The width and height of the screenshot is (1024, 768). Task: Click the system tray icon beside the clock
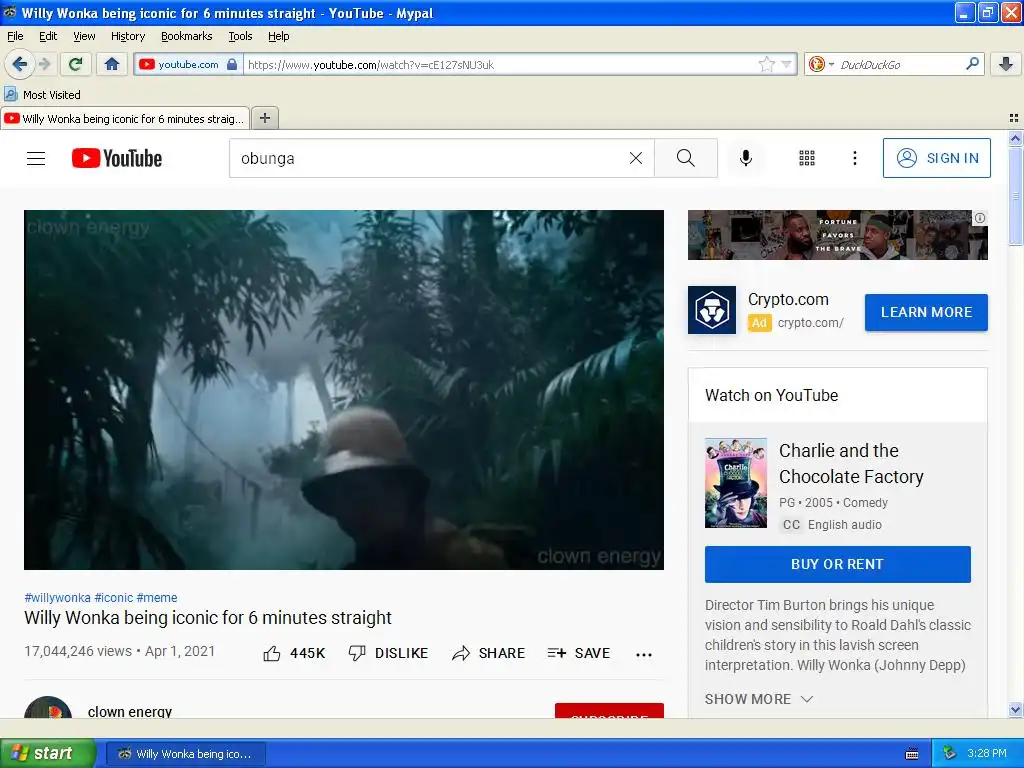950,754
